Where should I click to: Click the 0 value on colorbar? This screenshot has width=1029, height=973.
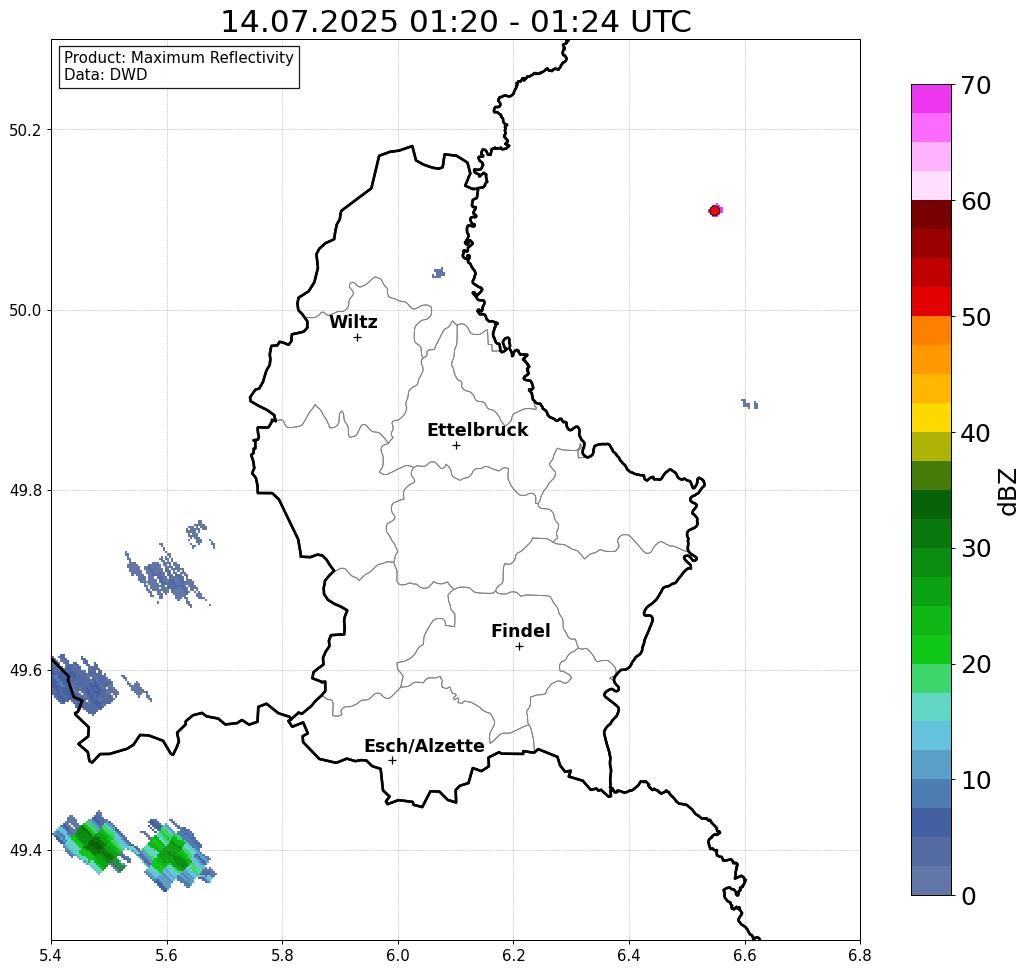click(x=969, y=896)
